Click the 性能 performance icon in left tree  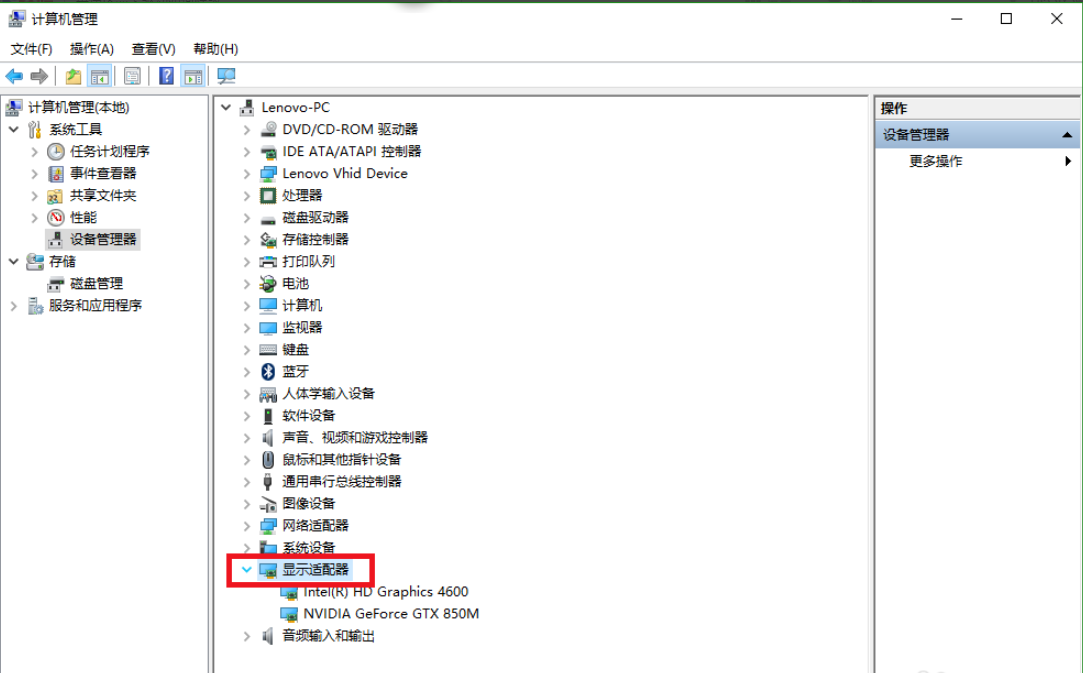tap(56, 218)
